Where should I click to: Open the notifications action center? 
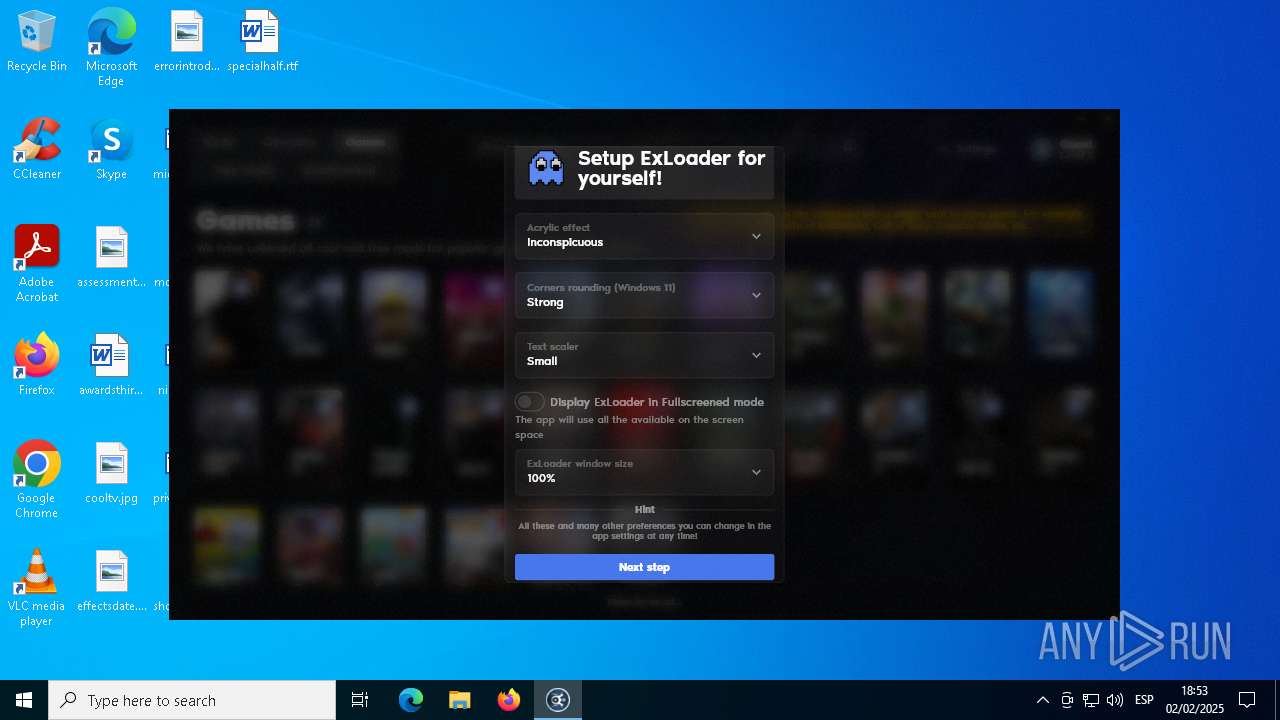[x=1247, y=700]
